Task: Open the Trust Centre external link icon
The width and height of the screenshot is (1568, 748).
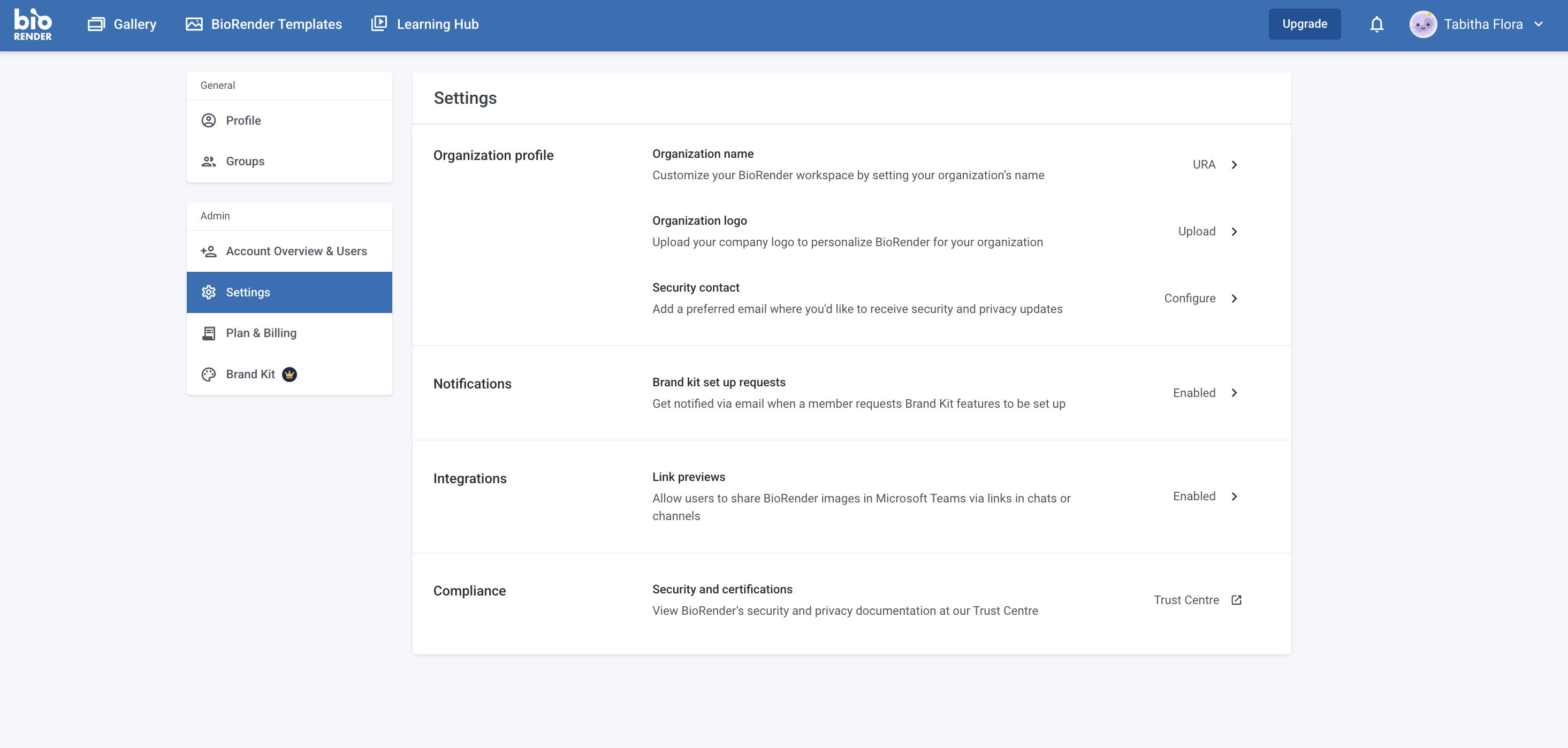Action: click(x=1236, y=600)
